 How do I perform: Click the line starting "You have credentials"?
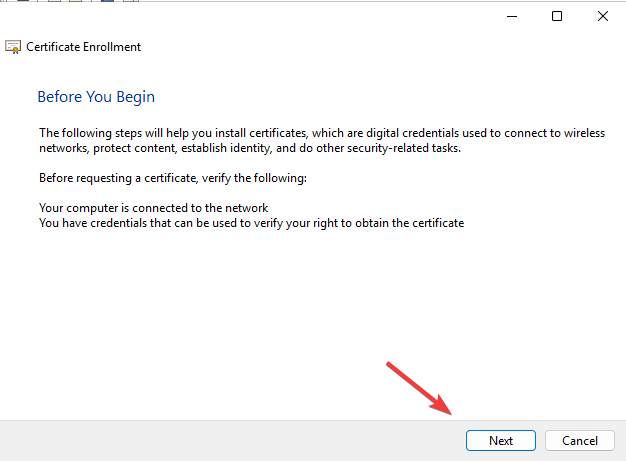point(252,223)
